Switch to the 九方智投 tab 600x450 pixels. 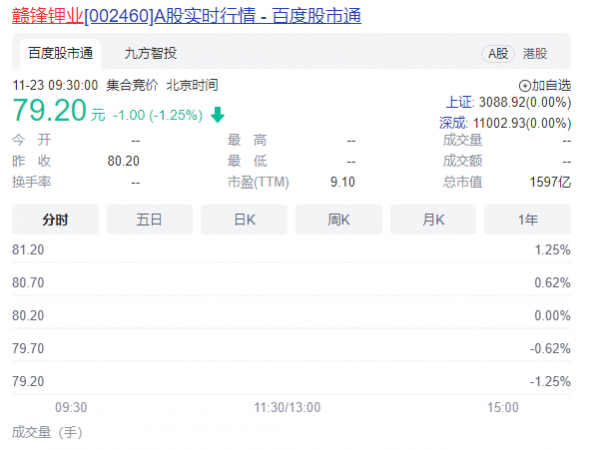(150, 53)
